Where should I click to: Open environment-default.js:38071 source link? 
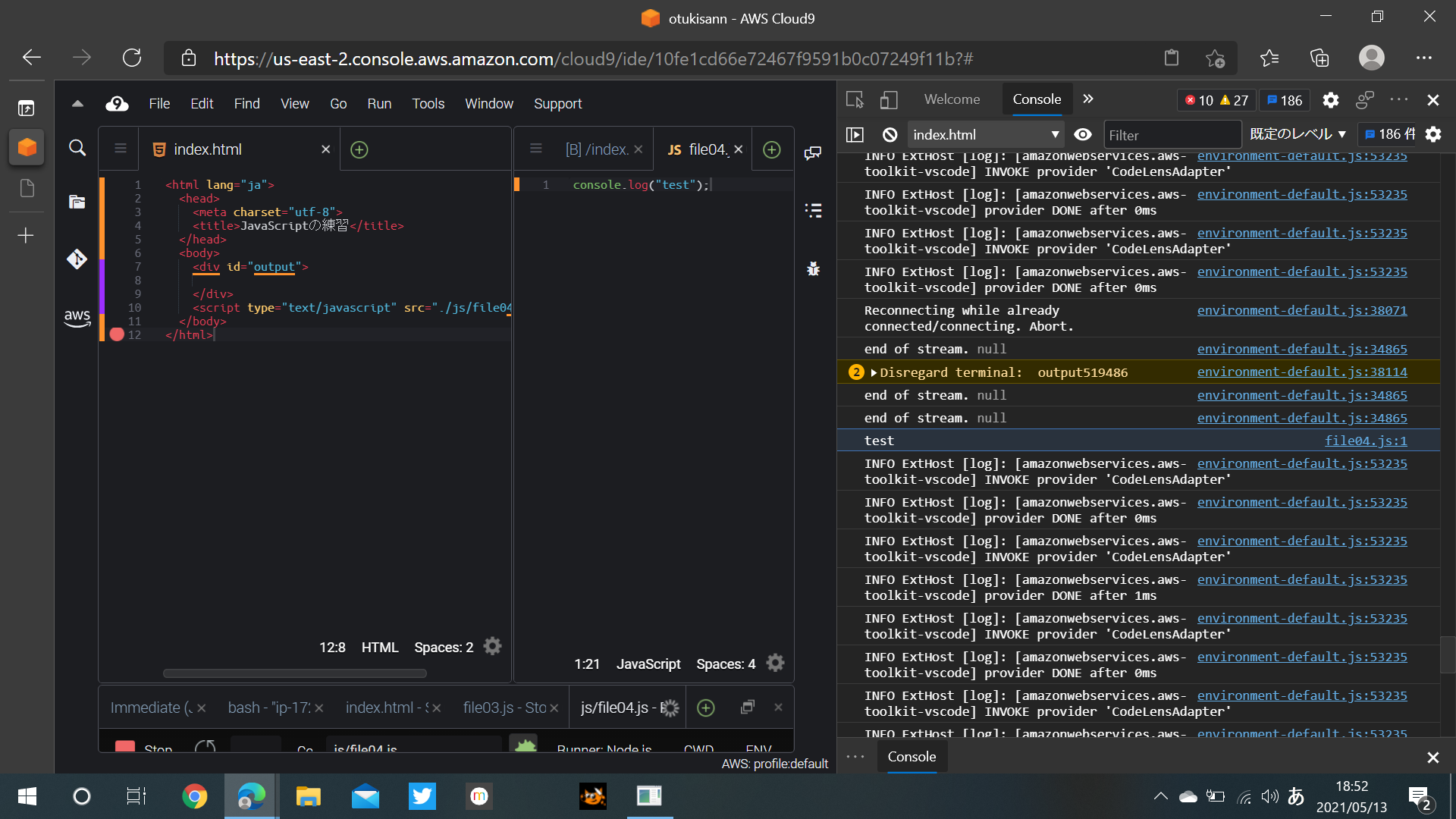pyautogui.click(x=1302, y=310)
